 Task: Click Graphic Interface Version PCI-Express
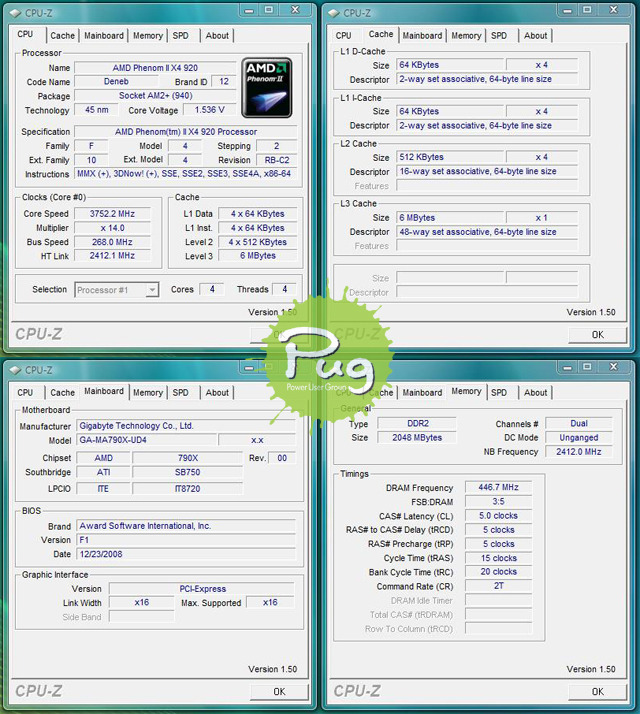pyautogui.click(x=202, y=589)
